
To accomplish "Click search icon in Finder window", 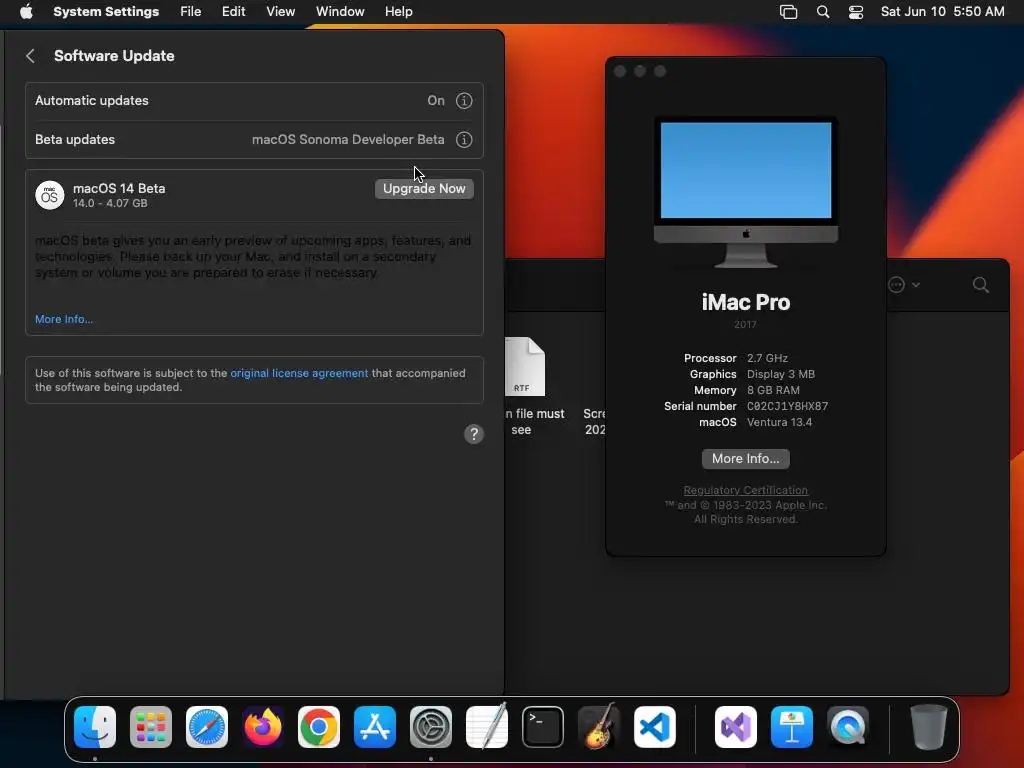I will 980,285.
